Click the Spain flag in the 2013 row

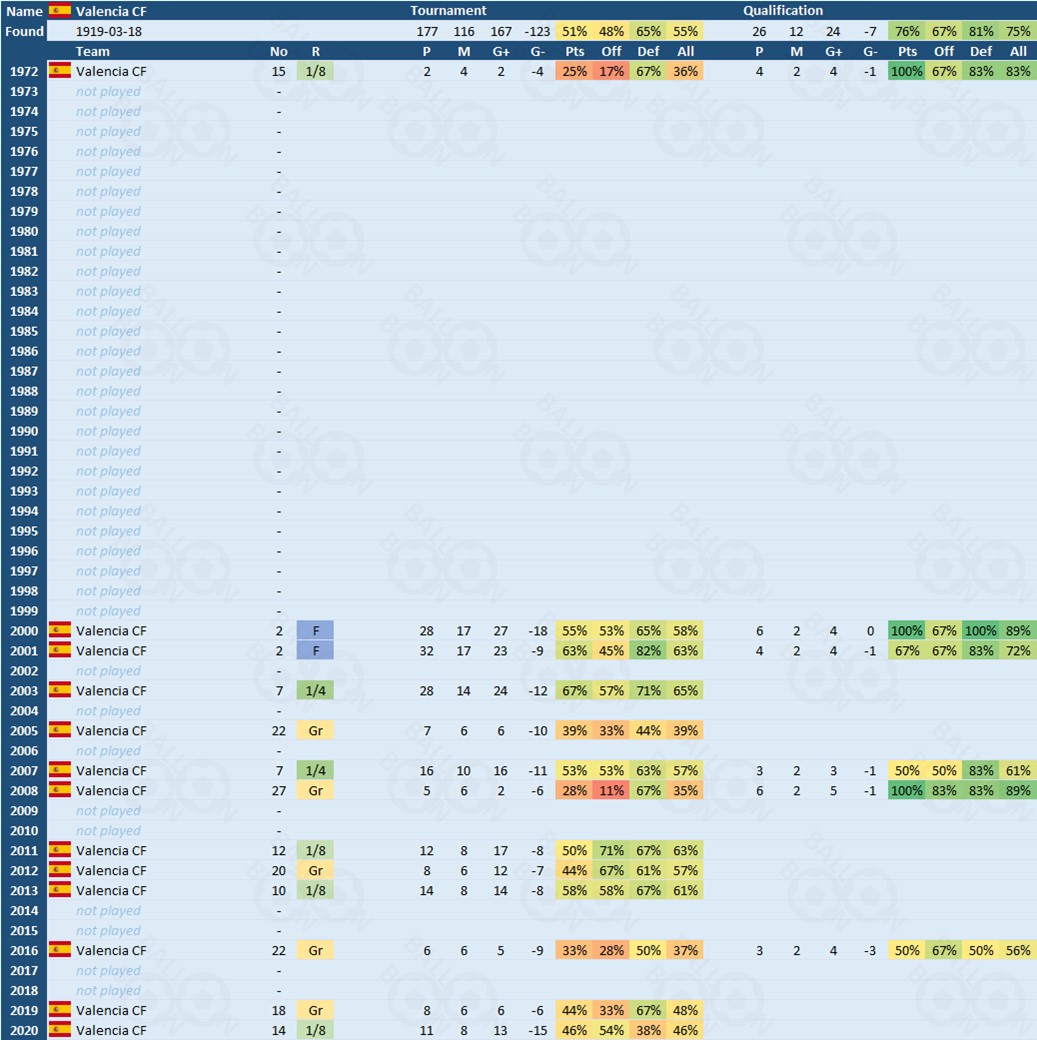pyautogui.click(x=60, y=891)
